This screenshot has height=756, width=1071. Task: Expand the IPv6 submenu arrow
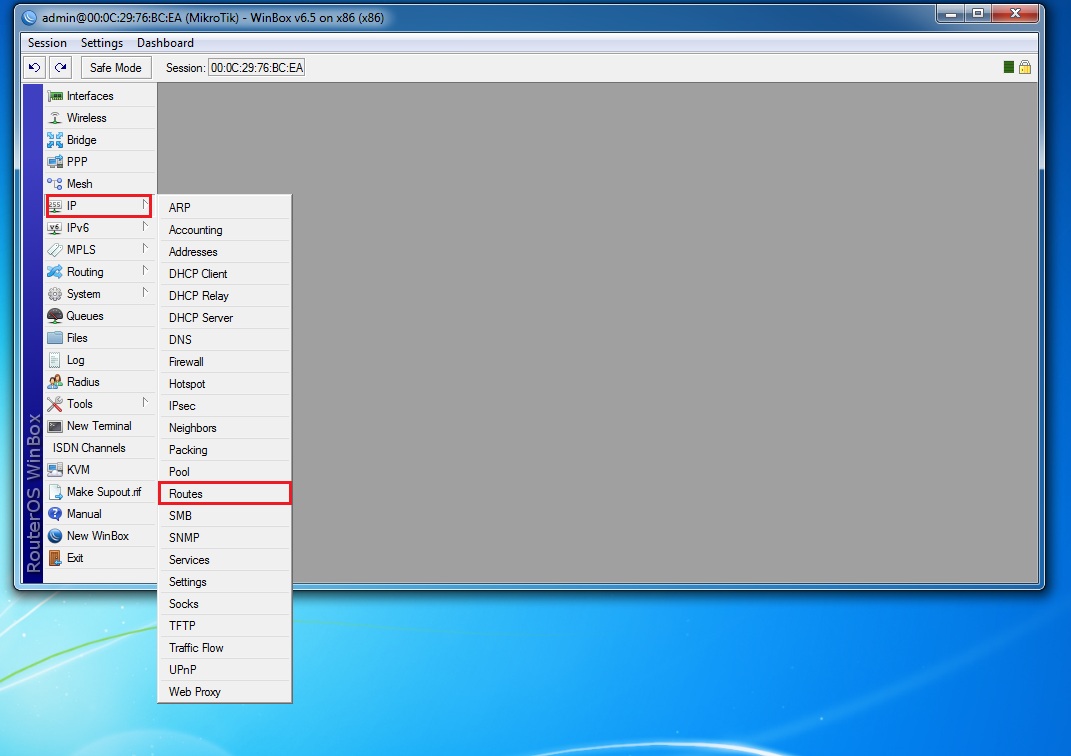(145, 227)
